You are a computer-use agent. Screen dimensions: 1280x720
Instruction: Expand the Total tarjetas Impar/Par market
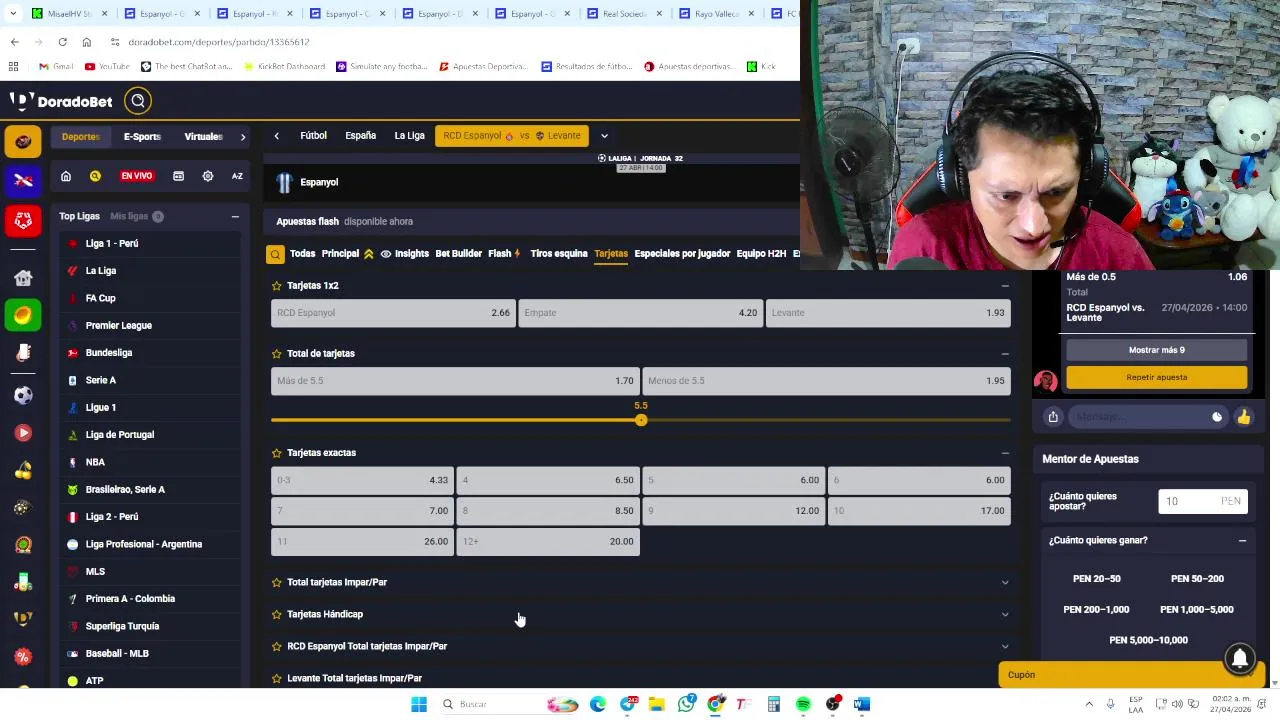(x=1005, y=582)
